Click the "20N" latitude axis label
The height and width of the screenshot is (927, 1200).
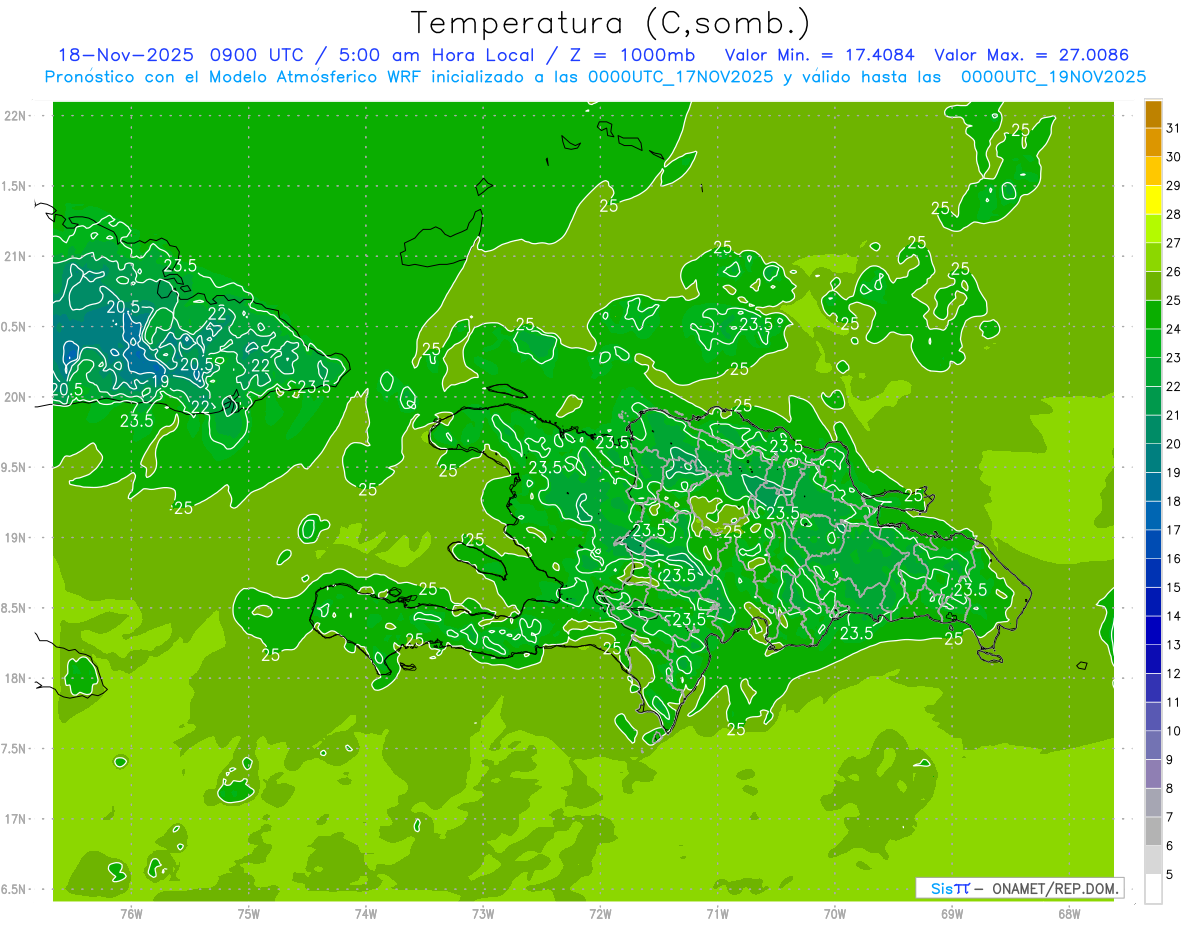(14, 397)
